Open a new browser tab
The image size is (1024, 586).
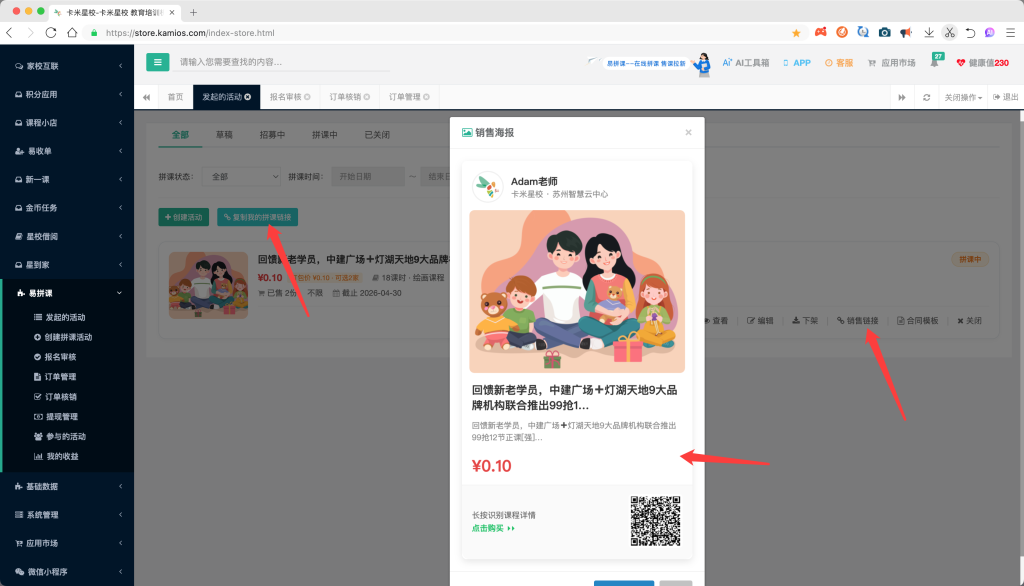(193, 12)
